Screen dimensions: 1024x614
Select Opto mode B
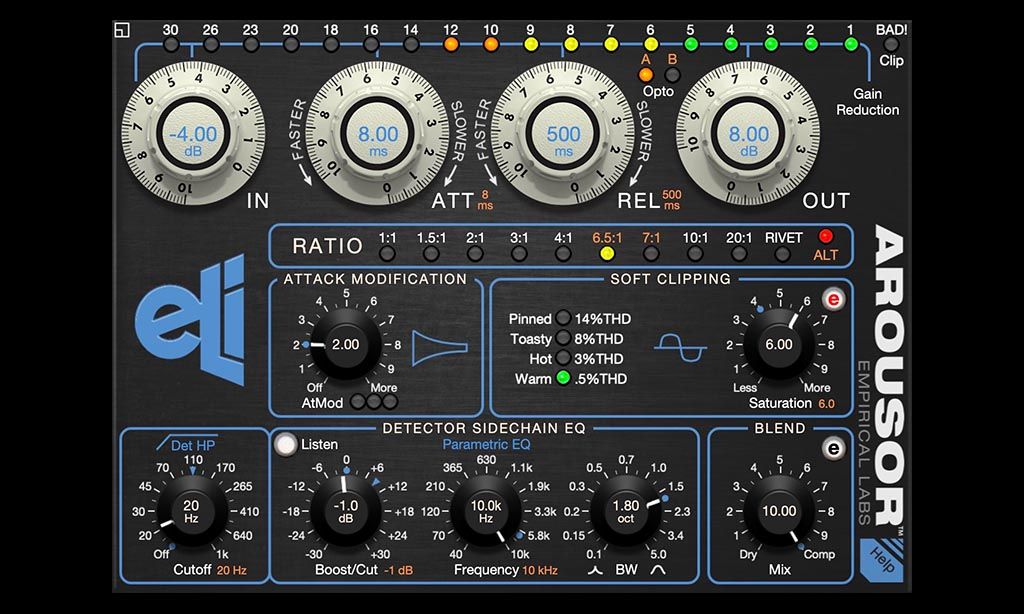click(672, 74)
